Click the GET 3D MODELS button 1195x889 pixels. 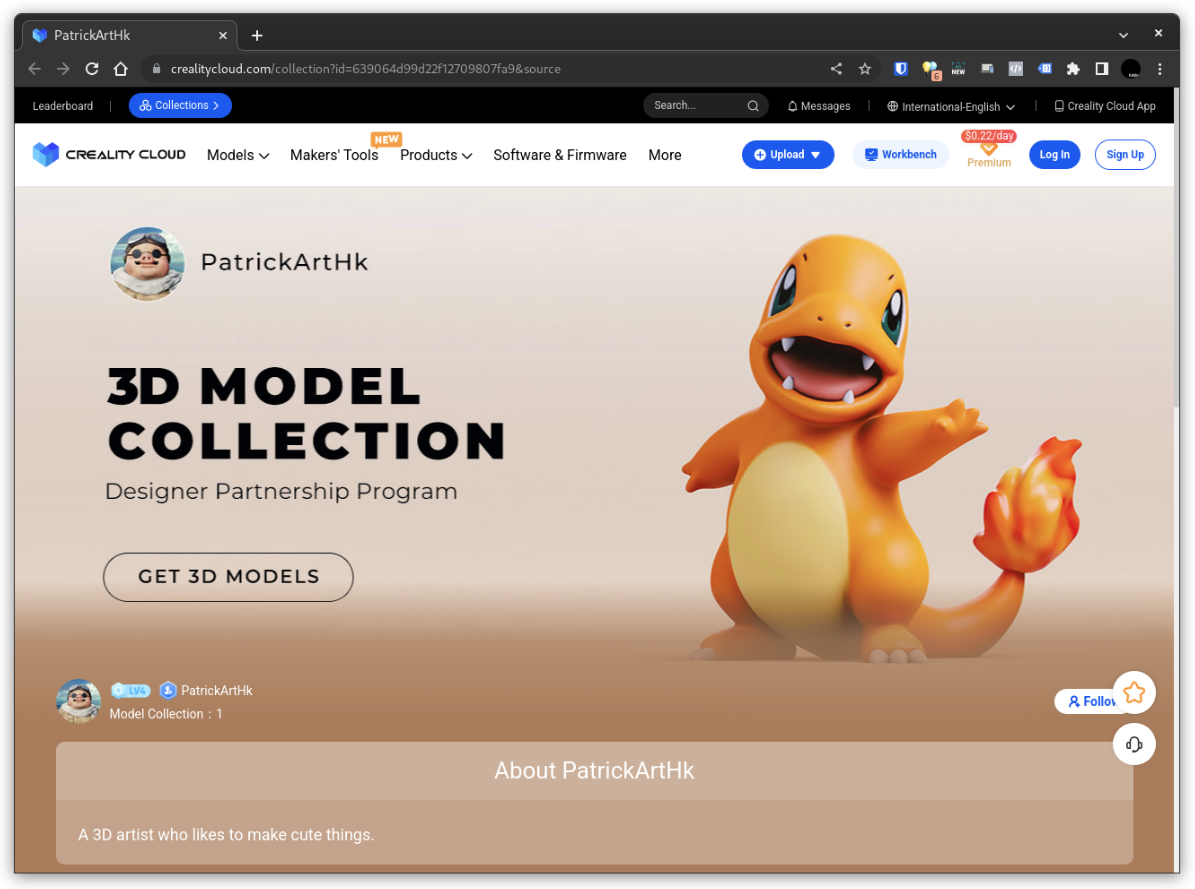click(227, 577)
